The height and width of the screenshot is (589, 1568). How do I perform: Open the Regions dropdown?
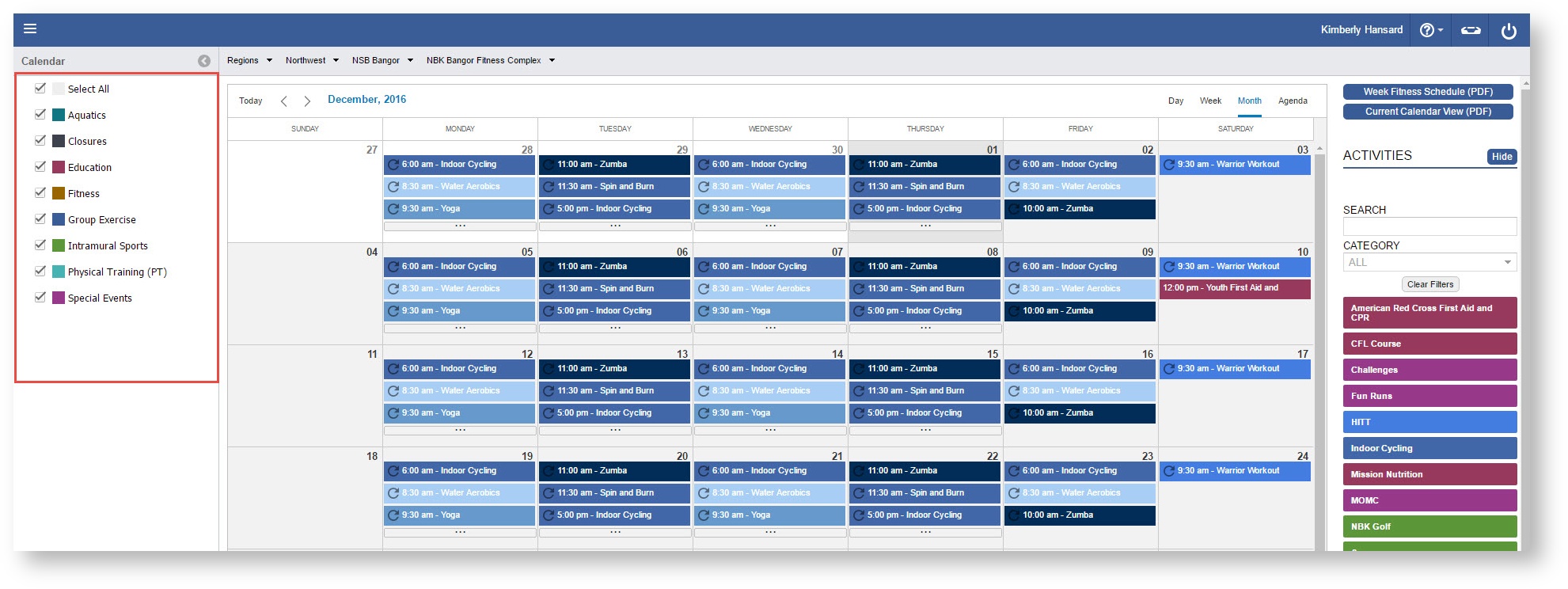pyautogui.click(x=249, y=60)
